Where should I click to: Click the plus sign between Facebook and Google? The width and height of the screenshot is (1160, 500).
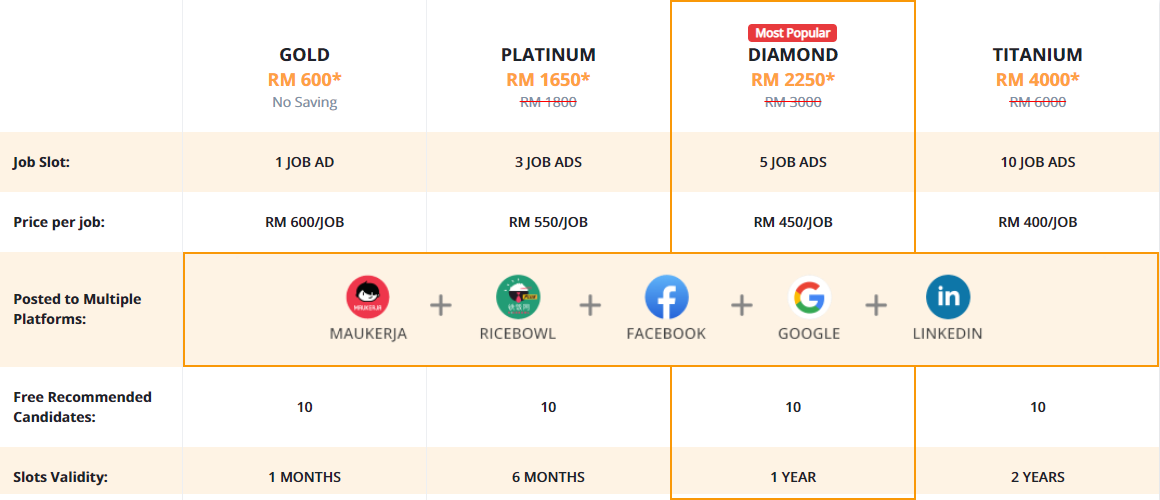(741, 304)
